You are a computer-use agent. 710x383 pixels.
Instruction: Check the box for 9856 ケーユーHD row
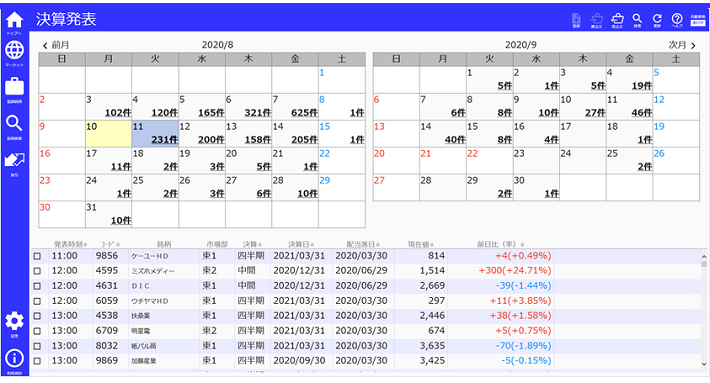tap(37, 256)
